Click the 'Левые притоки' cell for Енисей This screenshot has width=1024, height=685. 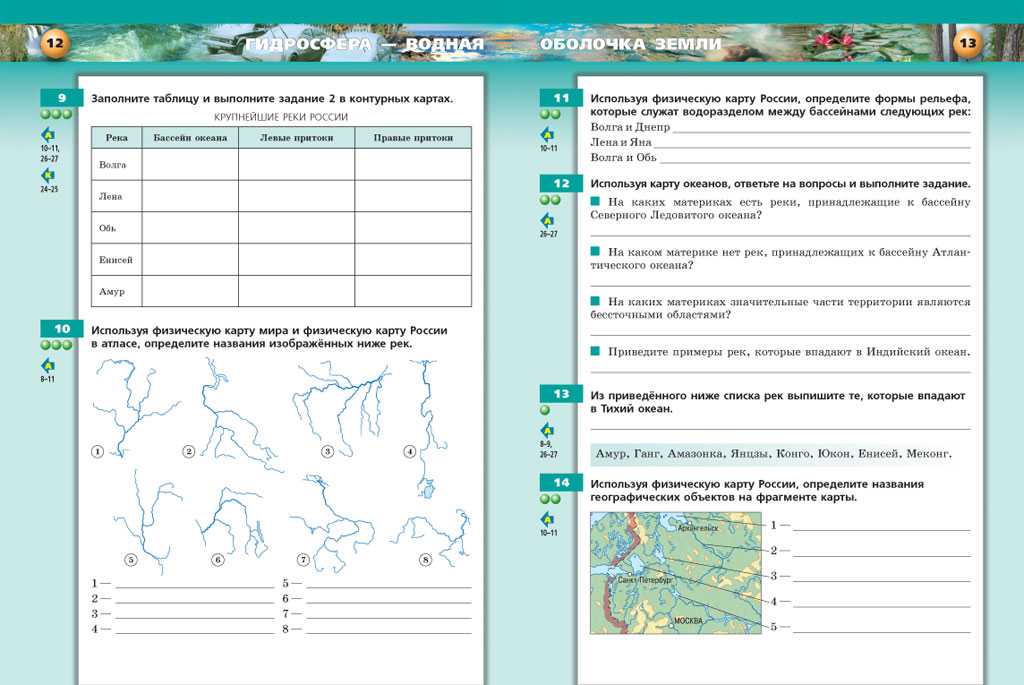[x=296, y=259]
